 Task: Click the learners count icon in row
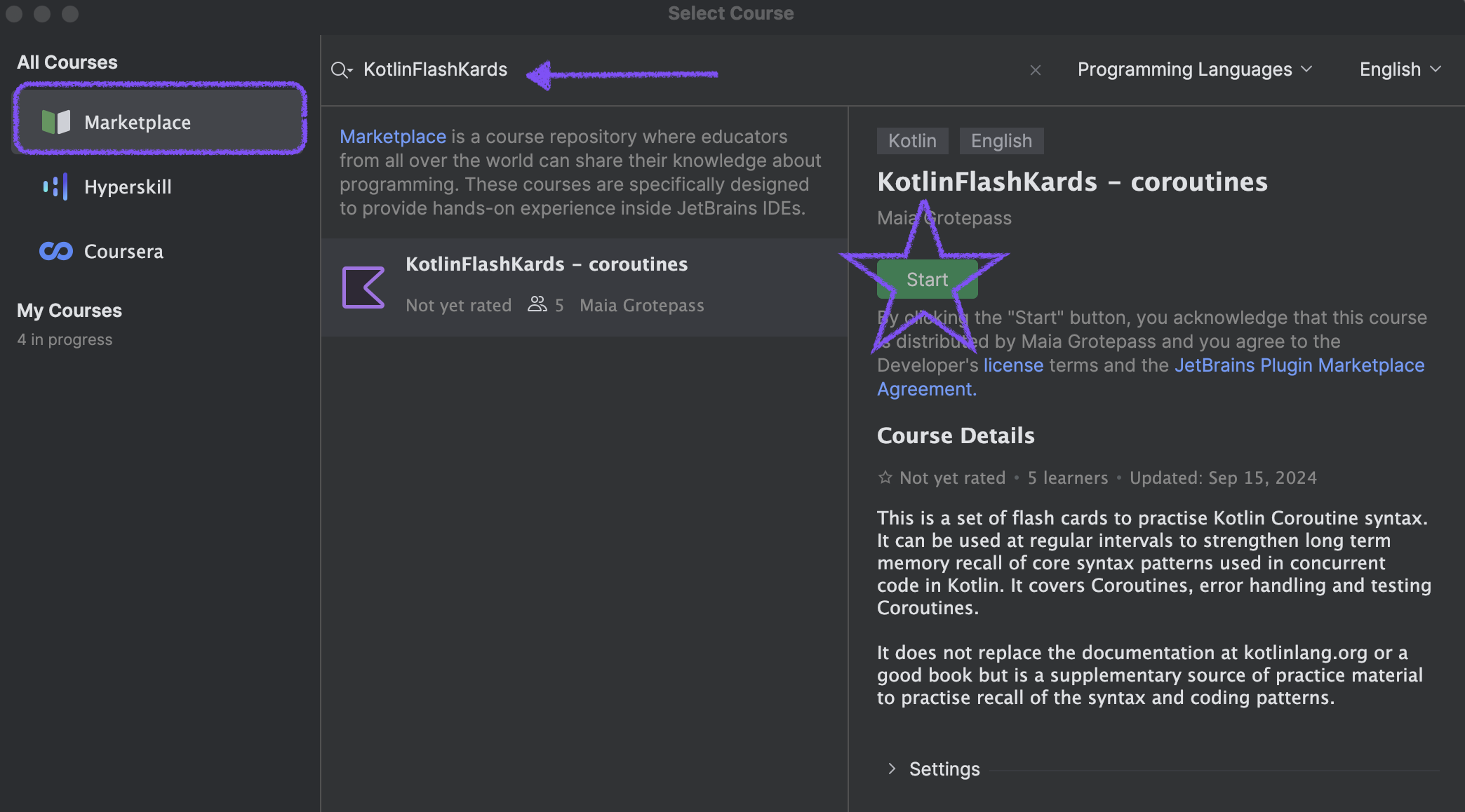[537, 304]
